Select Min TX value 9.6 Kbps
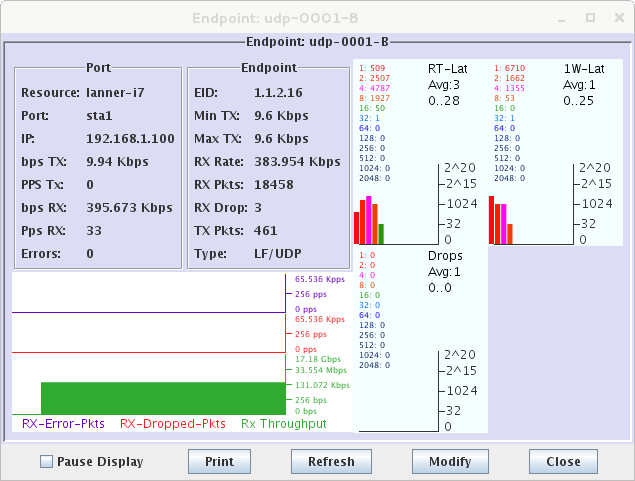 click(x=281, y=116)
